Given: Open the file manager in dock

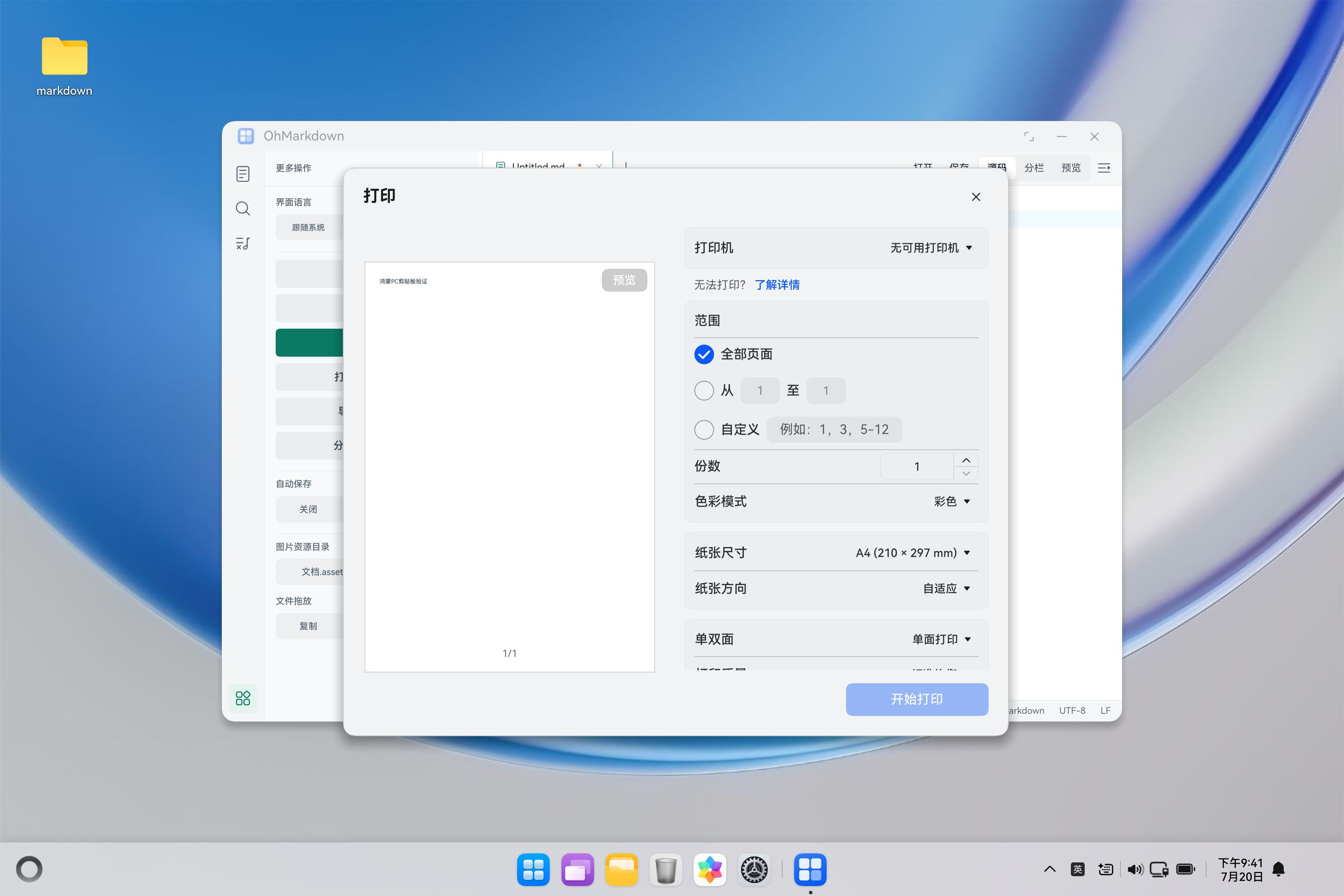Looking at the screenshot, I should point(621,870).
